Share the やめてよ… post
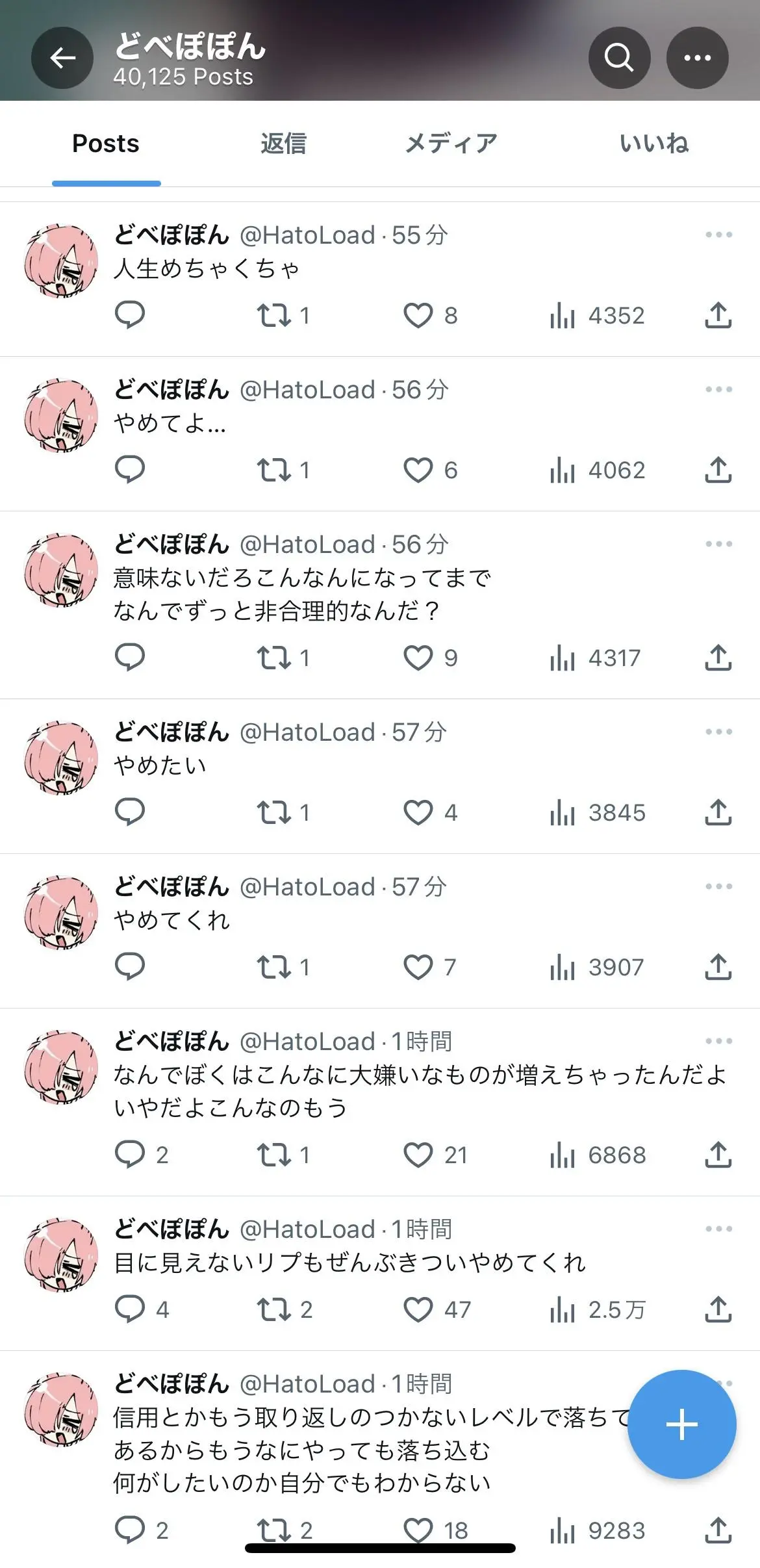The image size is (760, 1568). point(718,470)
